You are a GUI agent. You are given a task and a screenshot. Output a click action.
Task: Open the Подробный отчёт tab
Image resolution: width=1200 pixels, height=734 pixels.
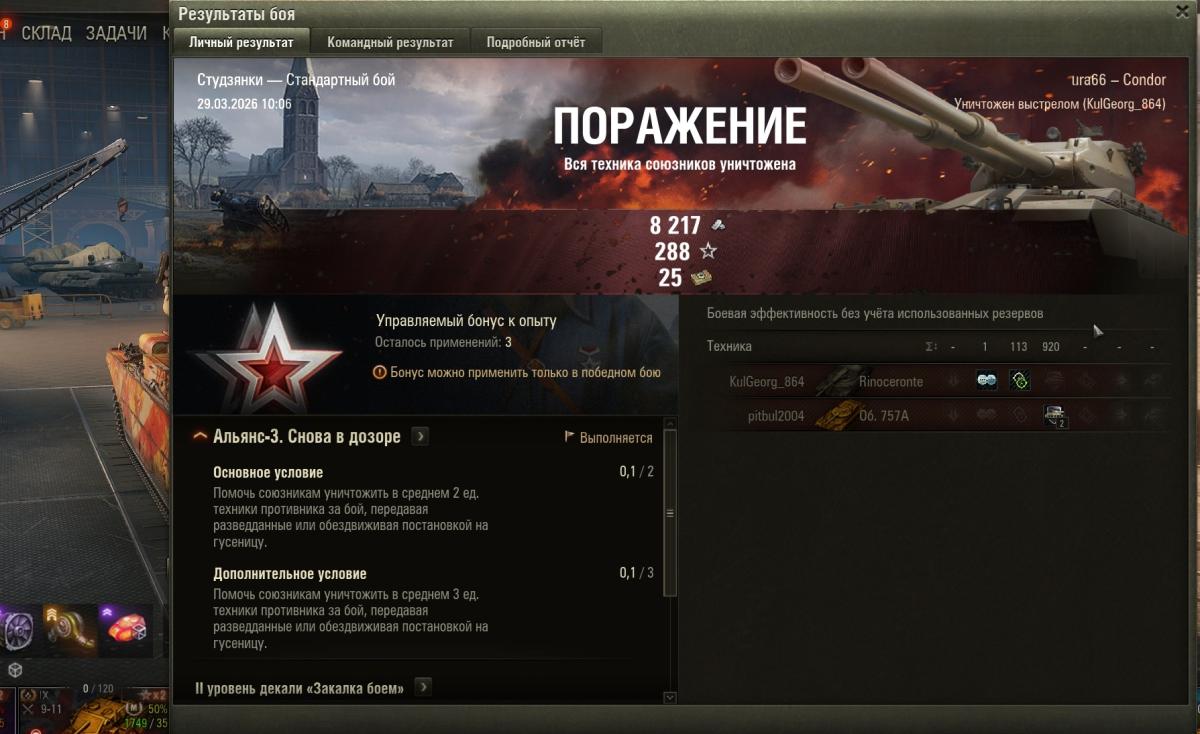coord(536,42)
